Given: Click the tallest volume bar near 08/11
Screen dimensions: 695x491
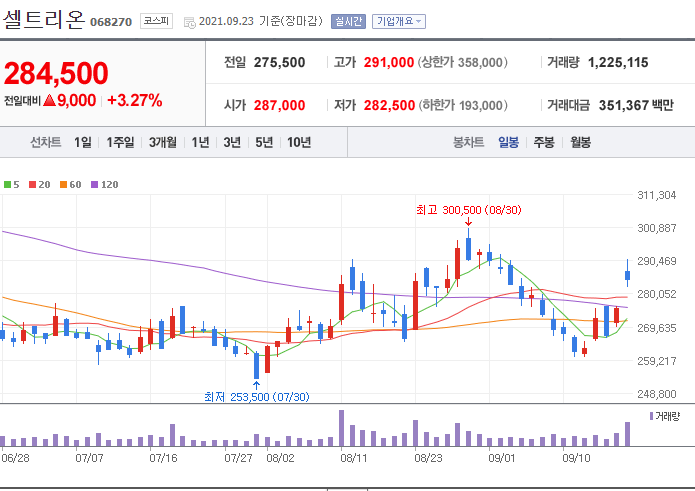Looking at the screenshot, I should click(341, 428).
